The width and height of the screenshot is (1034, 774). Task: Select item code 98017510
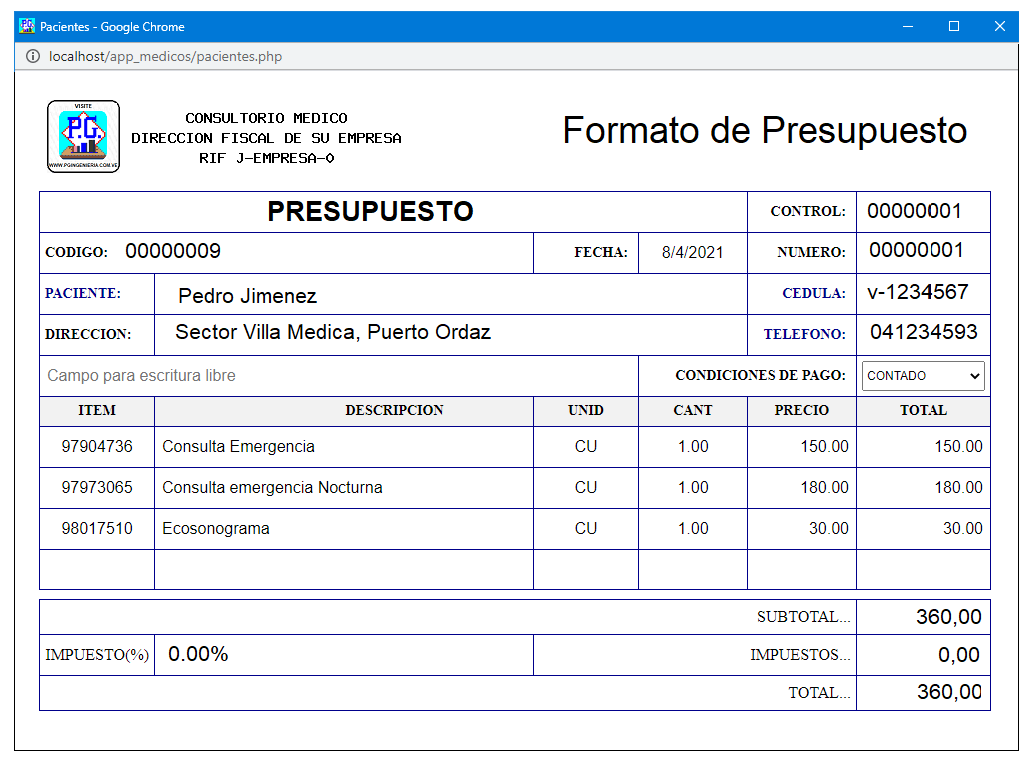(97, 529)
